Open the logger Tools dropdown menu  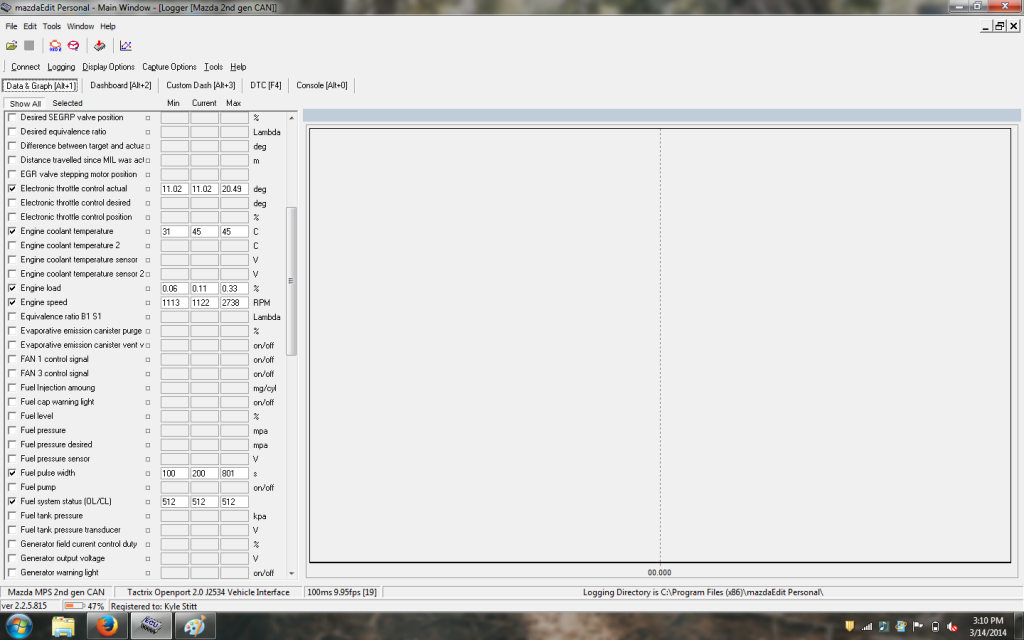213,67
